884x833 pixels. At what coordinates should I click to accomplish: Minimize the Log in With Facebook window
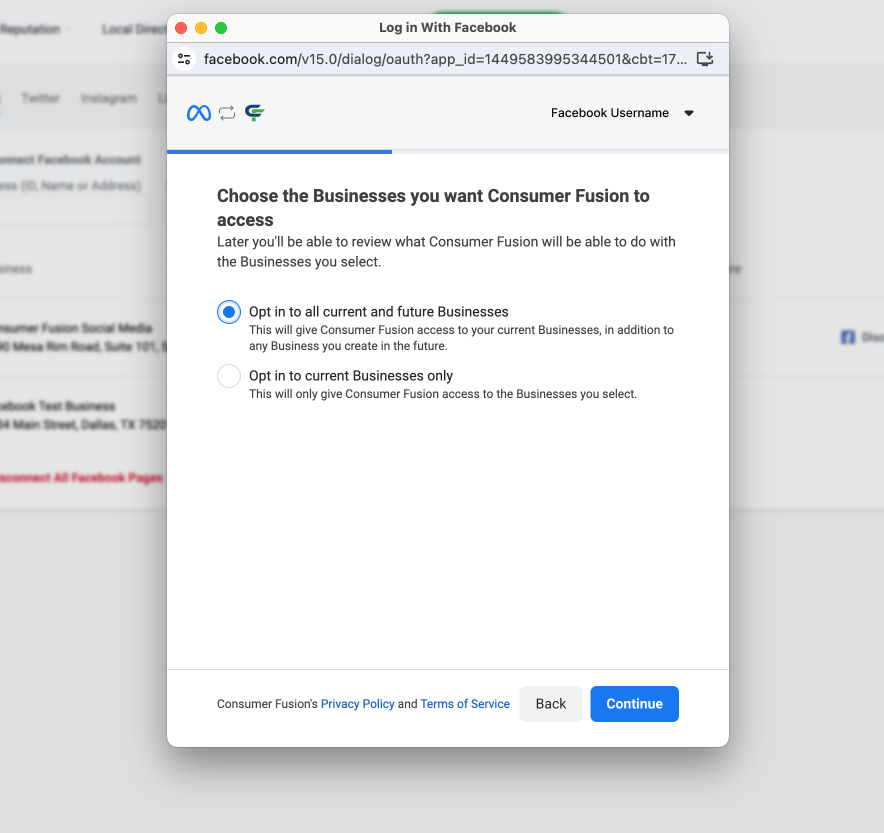[201, 28]
